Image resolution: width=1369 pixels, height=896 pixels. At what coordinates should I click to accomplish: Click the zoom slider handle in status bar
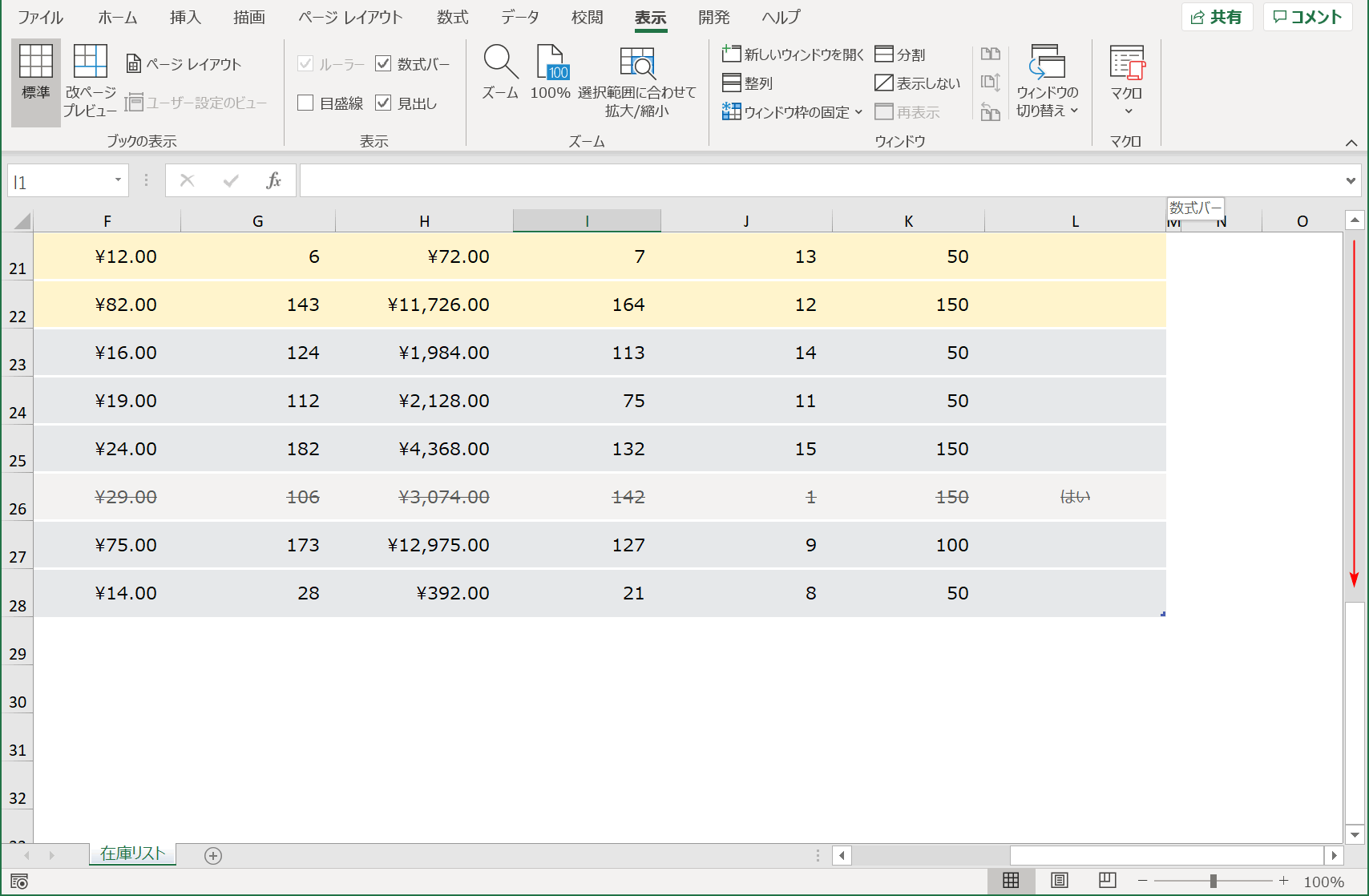[1214, 882]
